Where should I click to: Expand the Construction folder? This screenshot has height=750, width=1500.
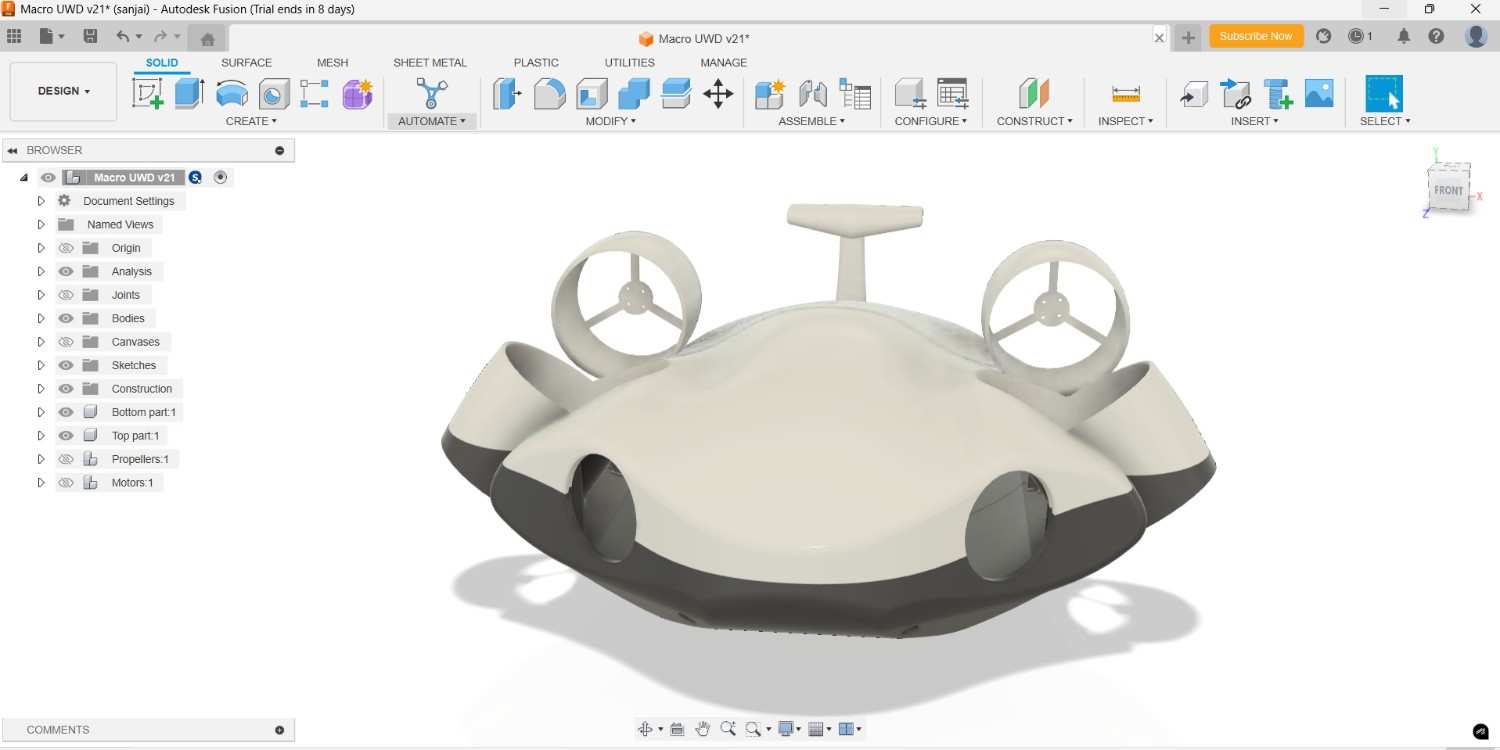[41, 389]
